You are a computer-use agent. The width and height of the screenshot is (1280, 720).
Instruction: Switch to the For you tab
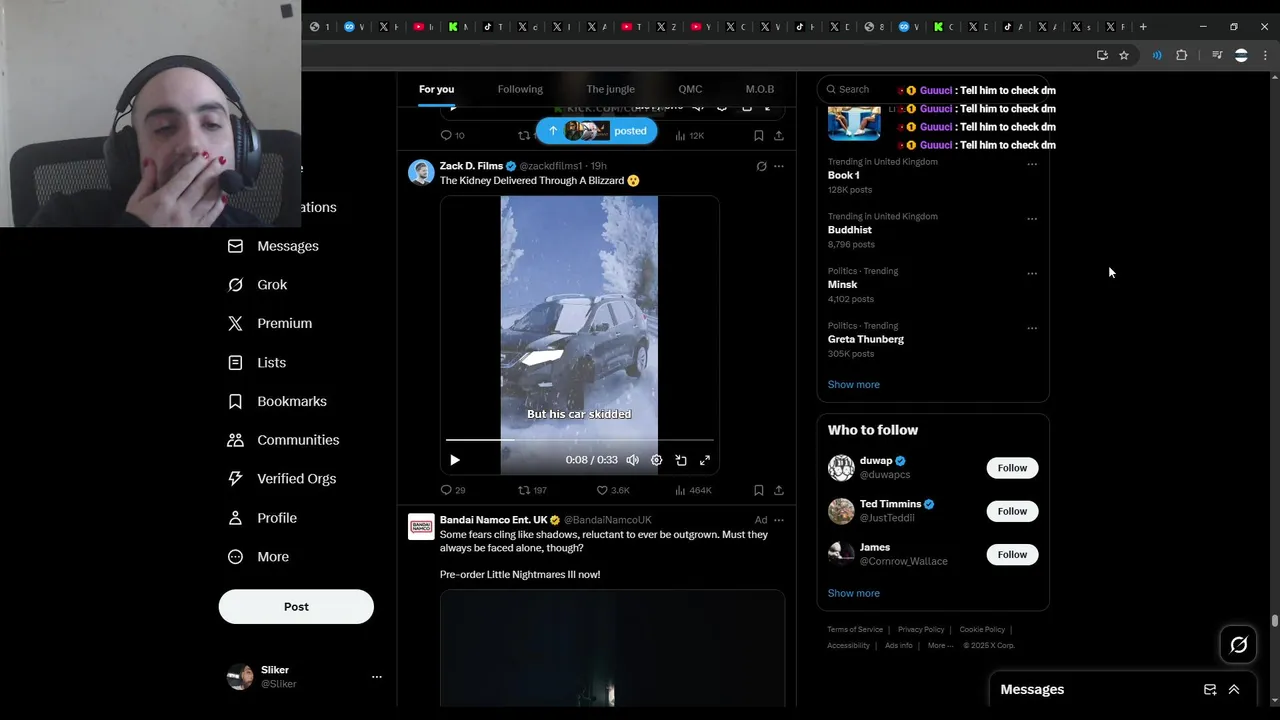pyautogui.click(x=436, y=89)
